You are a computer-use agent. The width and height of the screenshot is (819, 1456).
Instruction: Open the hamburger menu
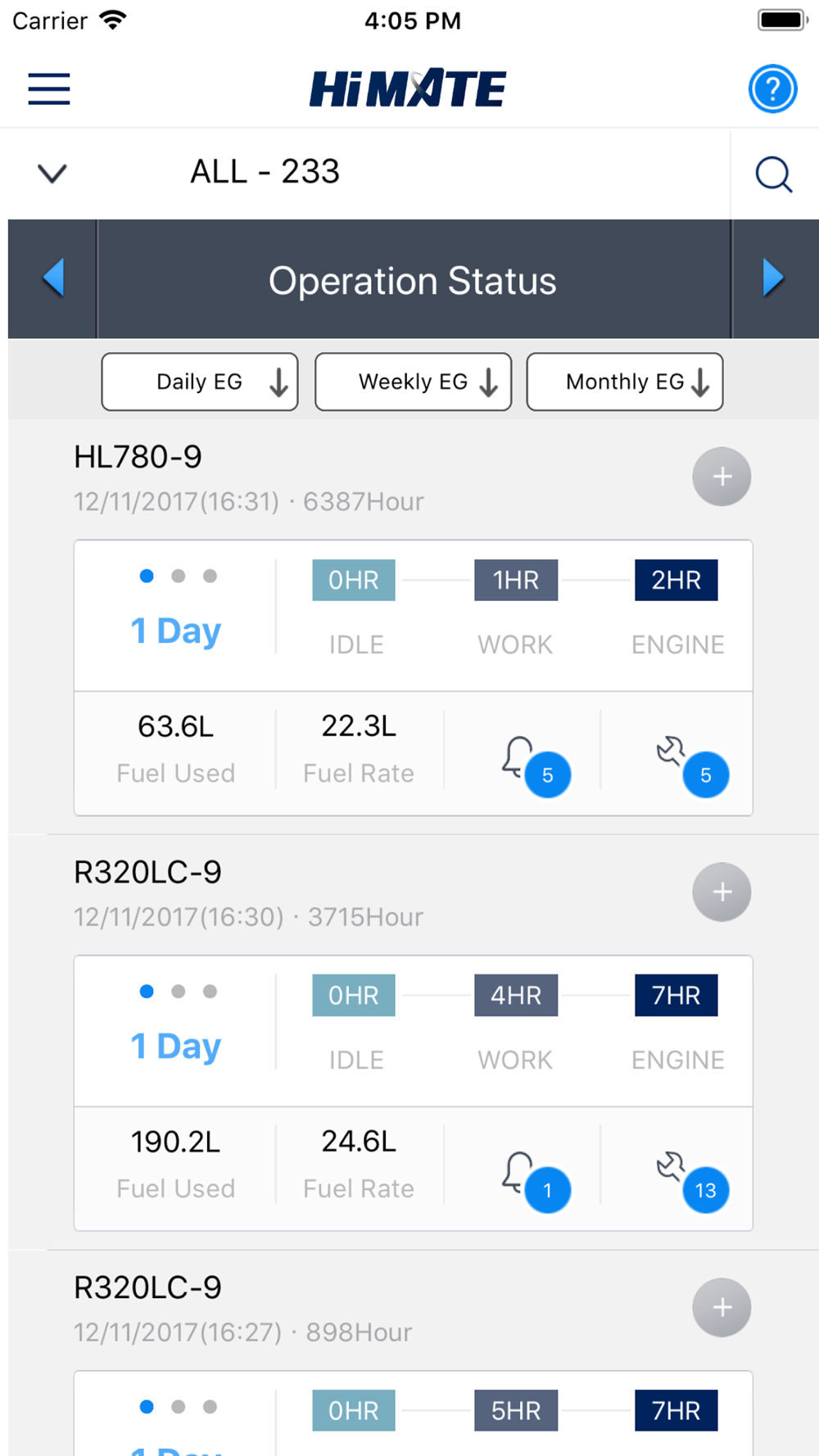pyautogui.click(x=49, y=88)
